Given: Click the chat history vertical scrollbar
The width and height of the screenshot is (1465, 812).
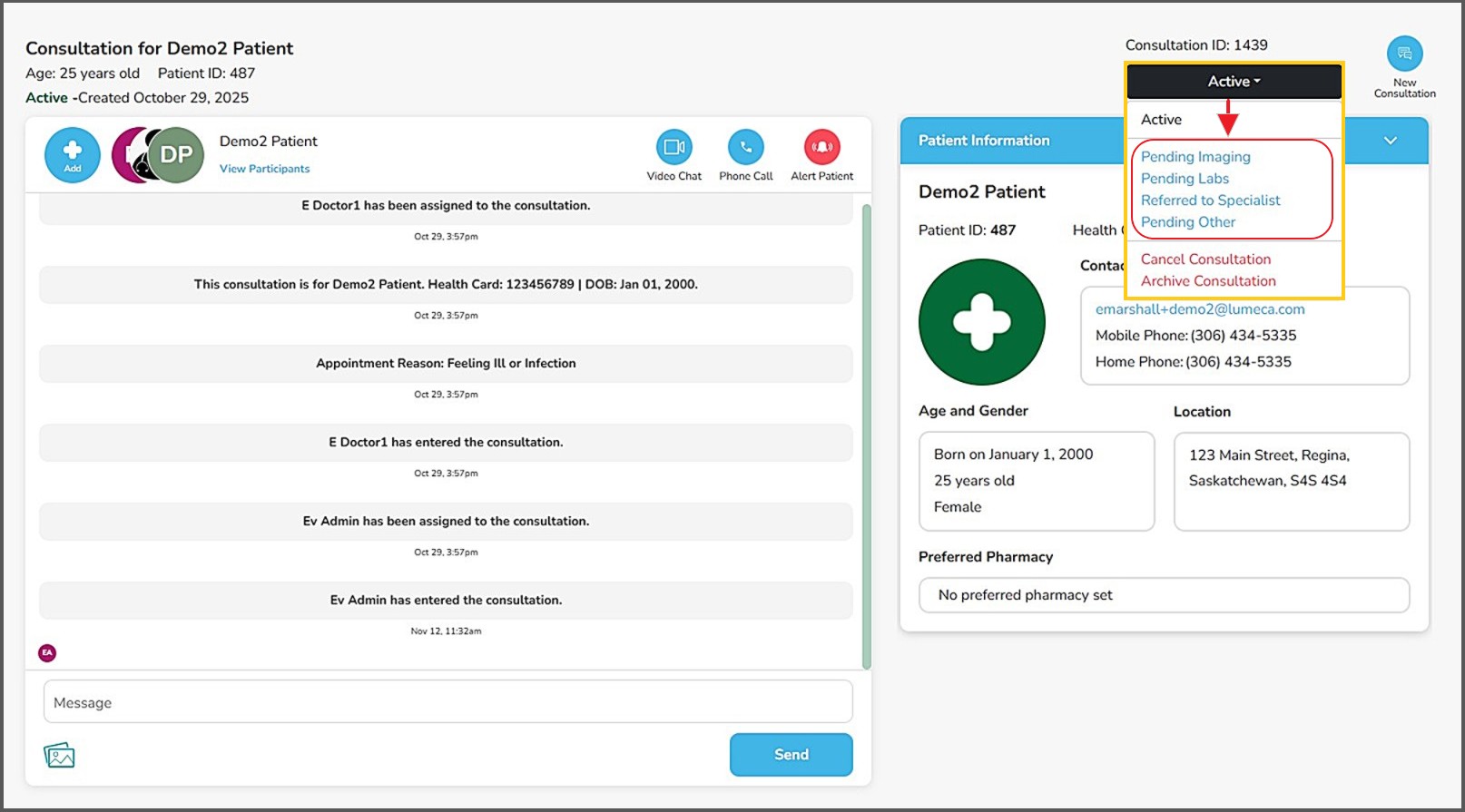Looking at the screenshot, I should (x=866, y=435).
